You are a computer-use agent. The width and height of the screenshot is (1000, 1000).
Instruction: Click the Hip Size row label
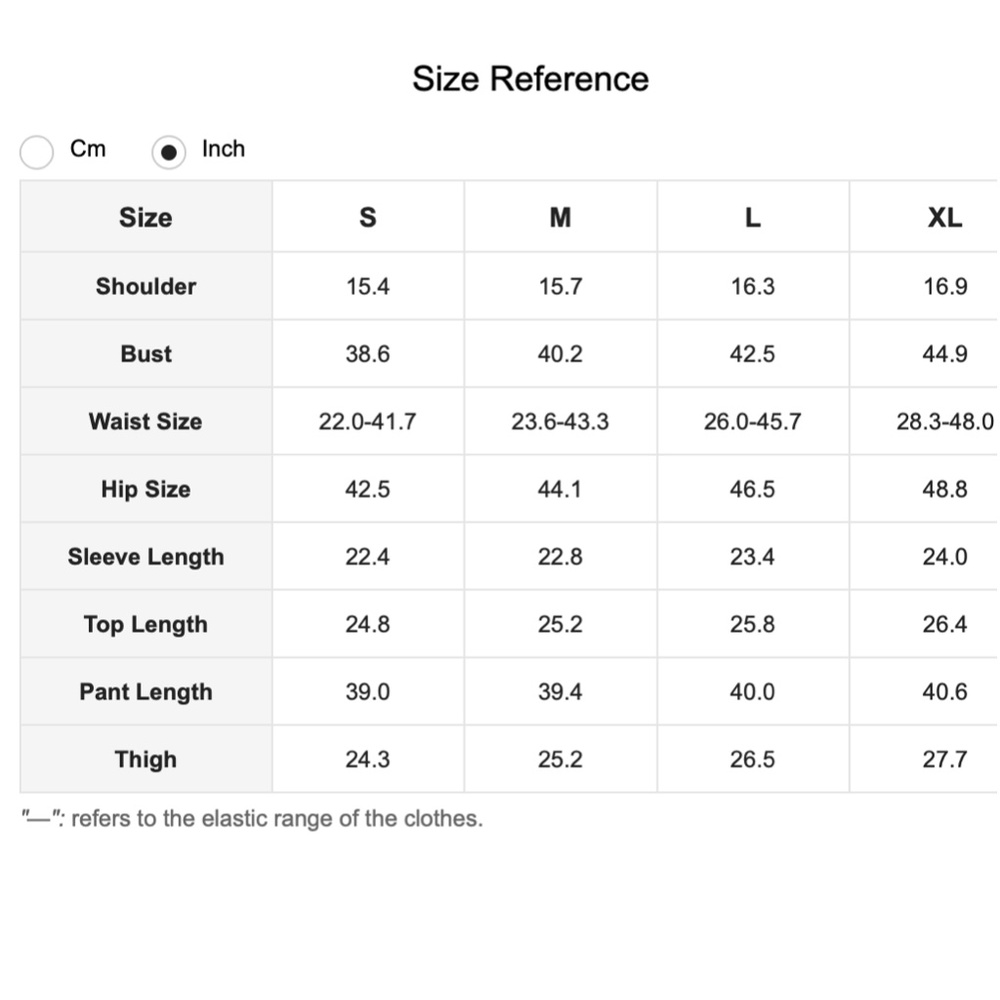146,489
